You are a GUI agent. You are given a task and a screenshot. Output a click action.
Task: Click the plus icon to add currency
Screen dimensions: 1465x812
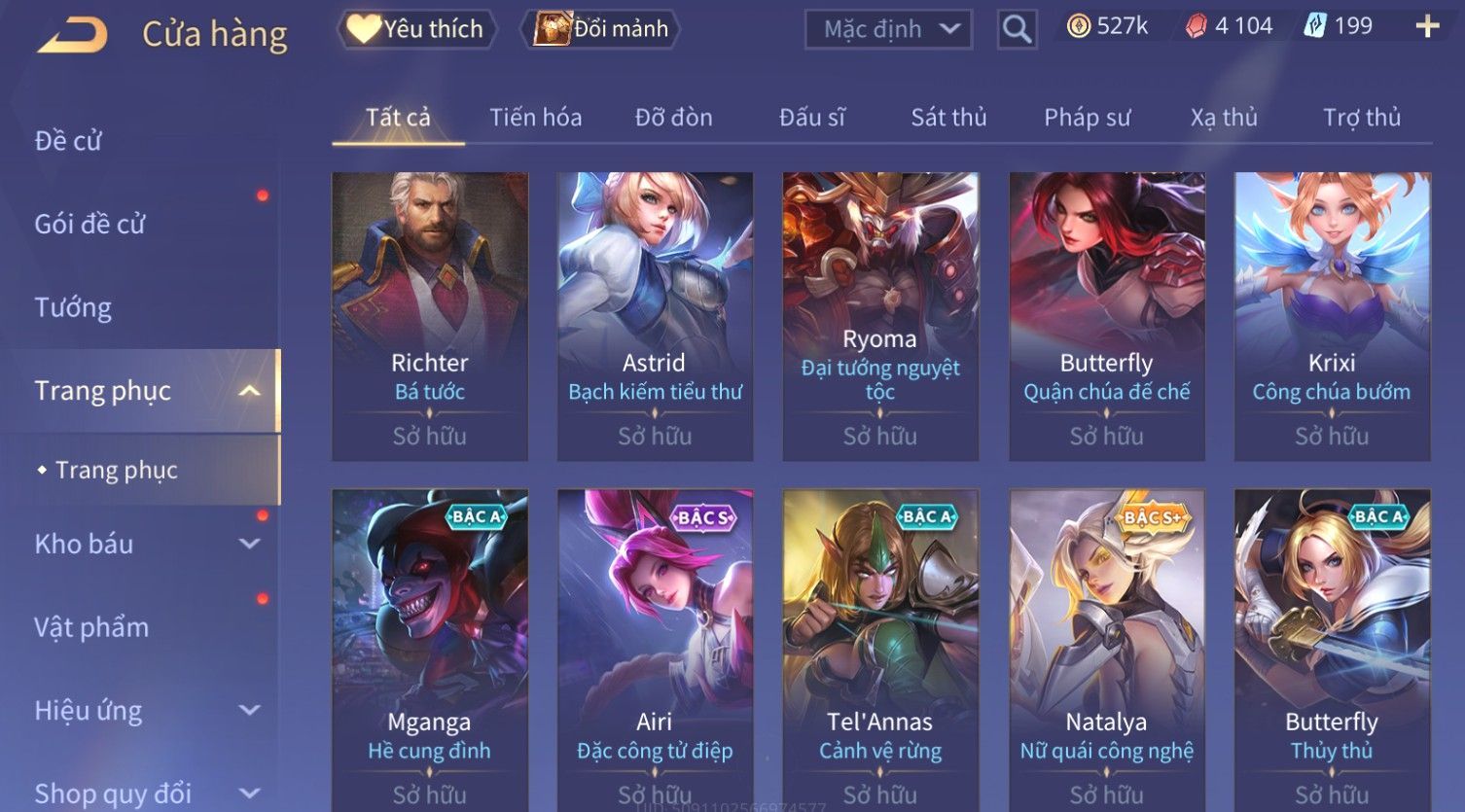click(1427, 26)
